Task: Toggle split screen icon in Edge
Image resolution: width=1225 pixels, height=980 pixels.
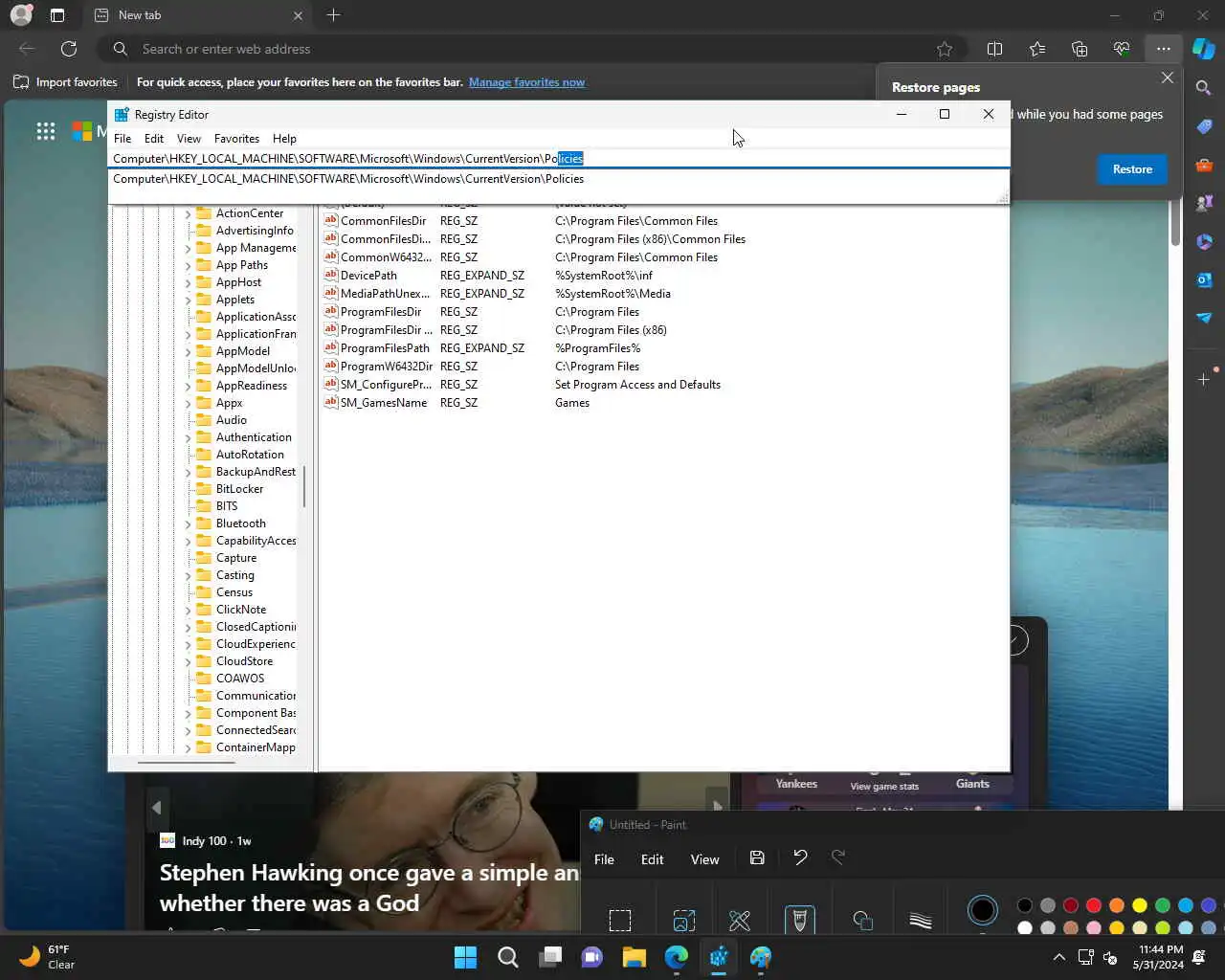Action: tap(994, 49)
